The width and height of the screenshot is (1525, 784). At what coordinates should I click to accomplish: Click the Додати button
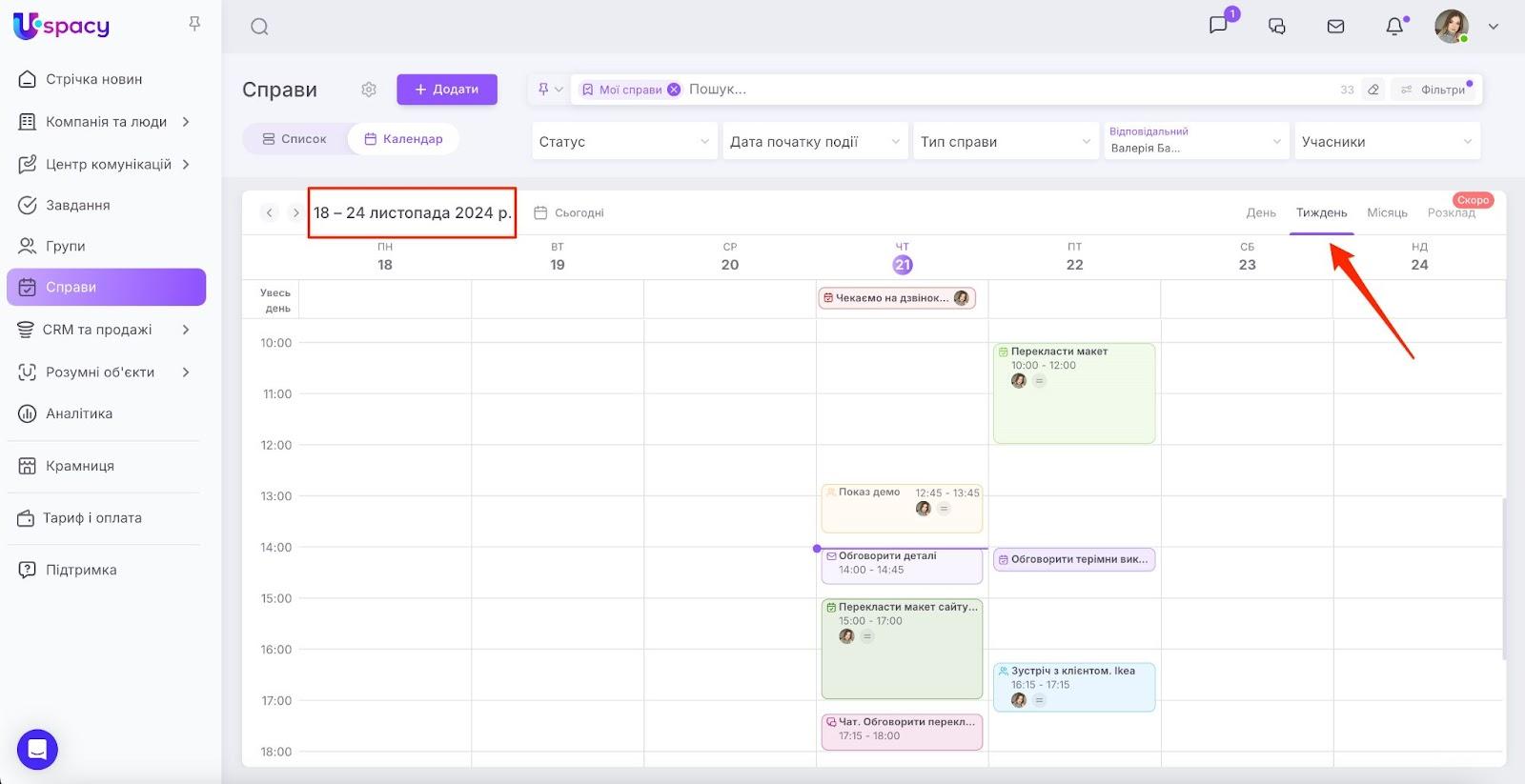(x=447, y=90)
